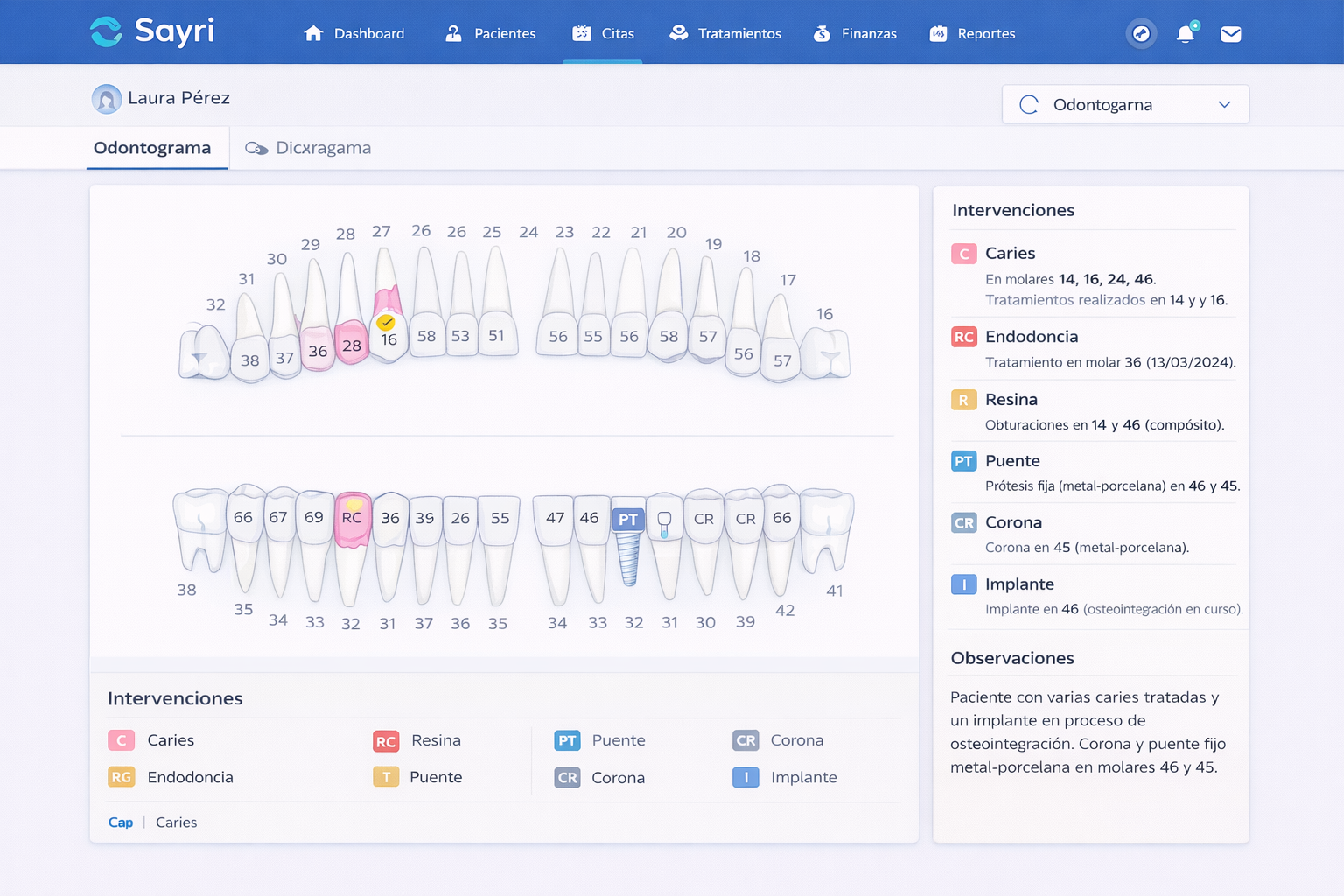Click the compass icon near the bell
The height and width of the screenshot is (896, 1344).
[1140, 34]
